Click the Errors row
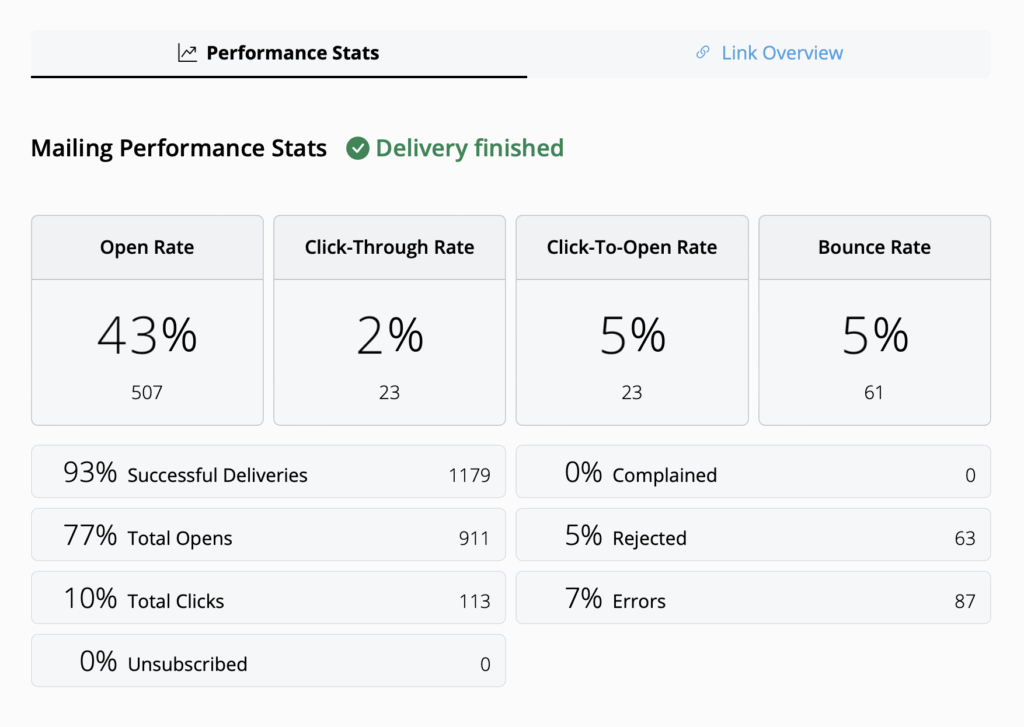This screenshot has height=727, width=1024. click(753, 598)
